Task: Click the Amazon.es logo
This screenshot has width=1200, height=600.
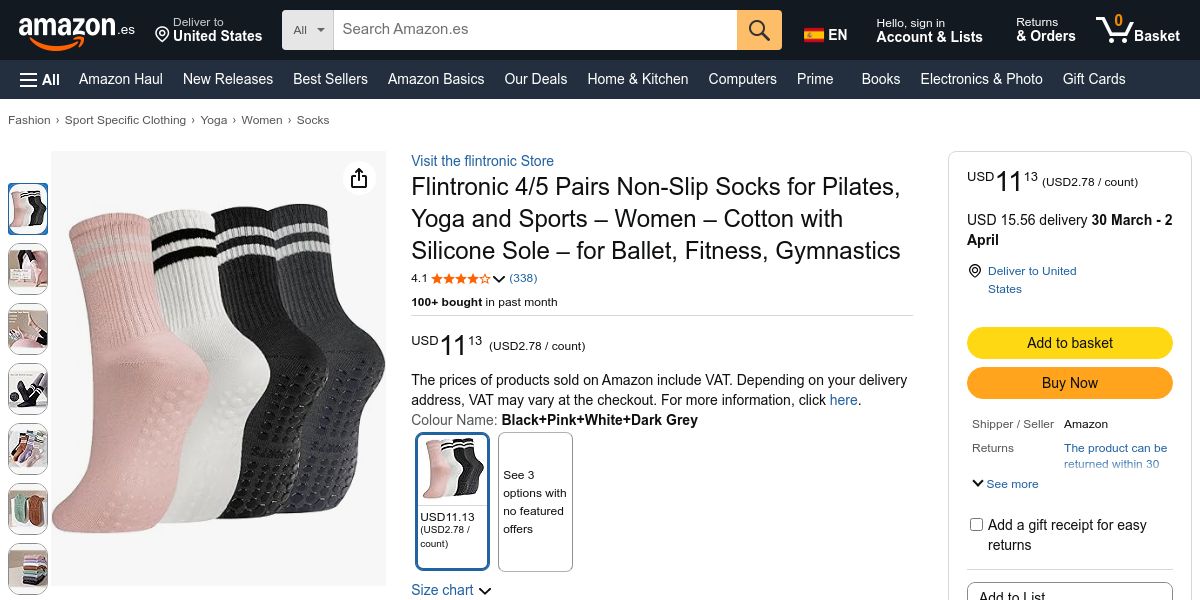Action: coord(76,31)
